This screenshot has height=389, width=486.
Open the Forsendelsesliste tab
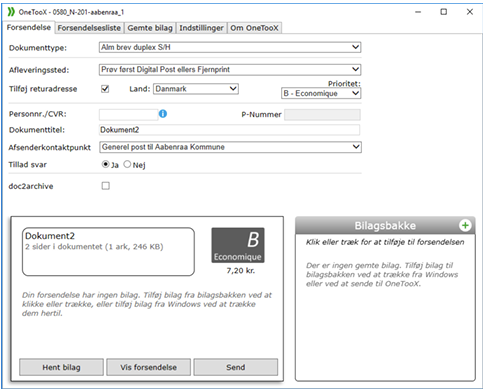[89, 28]
